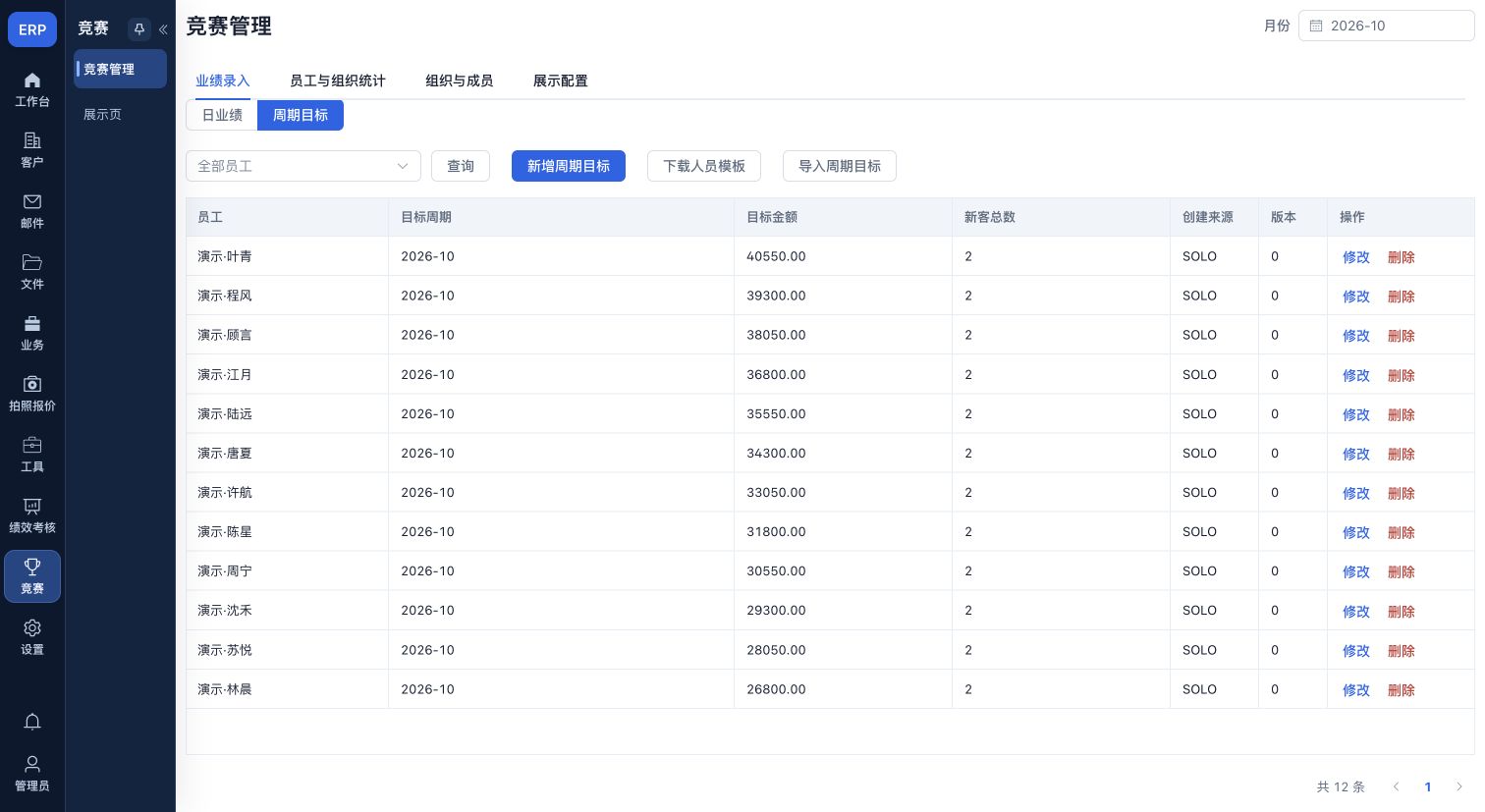1485x812 pixels.
Task: Go to the previous page arrow
Action: point(1396,786)
